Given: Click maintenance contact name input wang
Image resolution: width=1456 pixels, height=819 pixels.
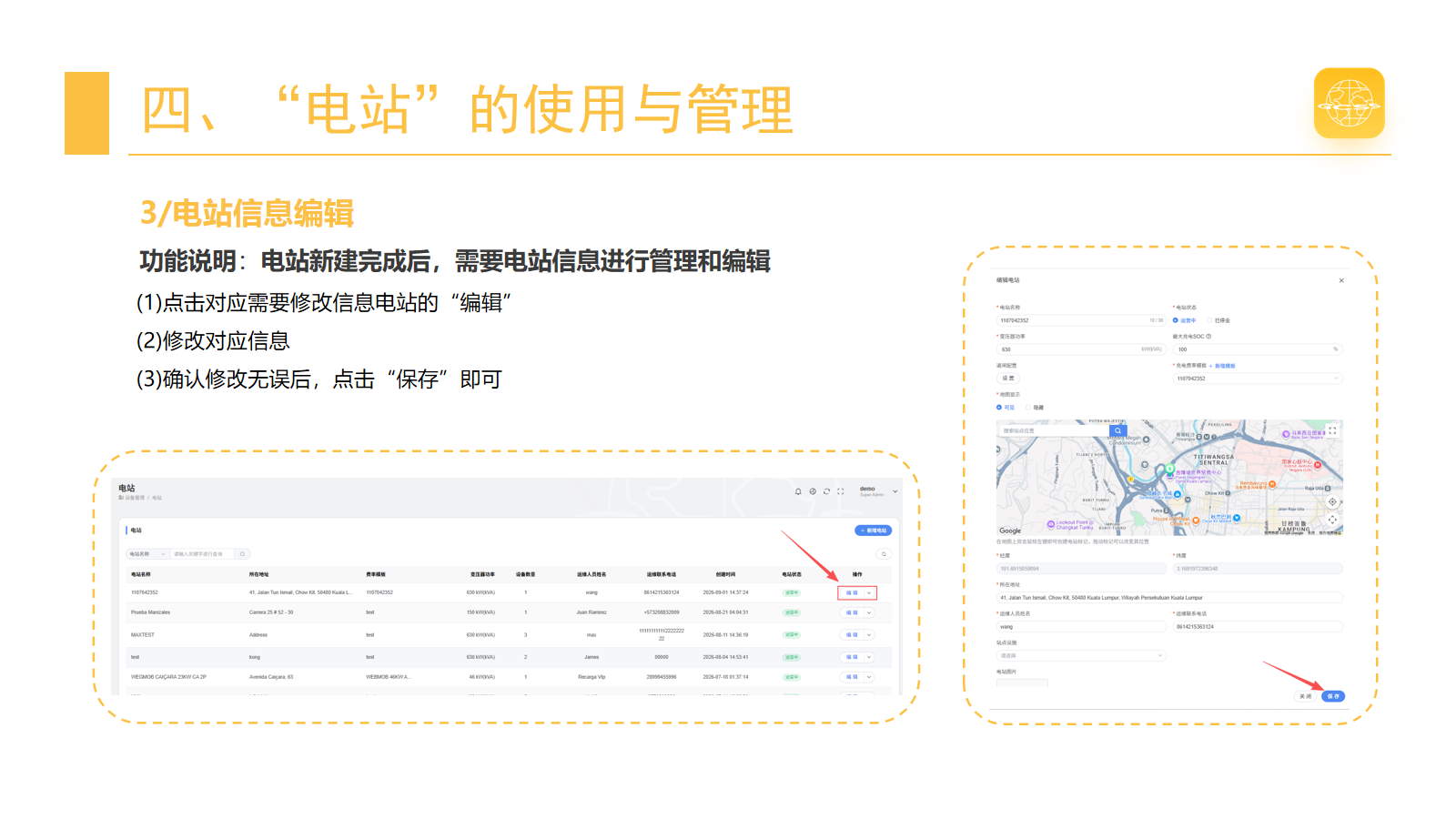Looking at the screenshot, I should click(x=1081, y=627).
